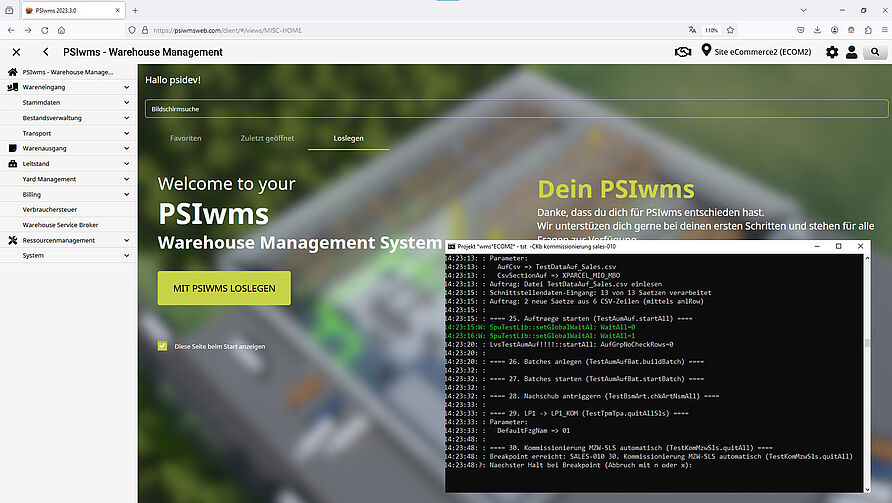Open the browser hamburger menu
This screenshot has height=503, width=892.
point(885,30)
